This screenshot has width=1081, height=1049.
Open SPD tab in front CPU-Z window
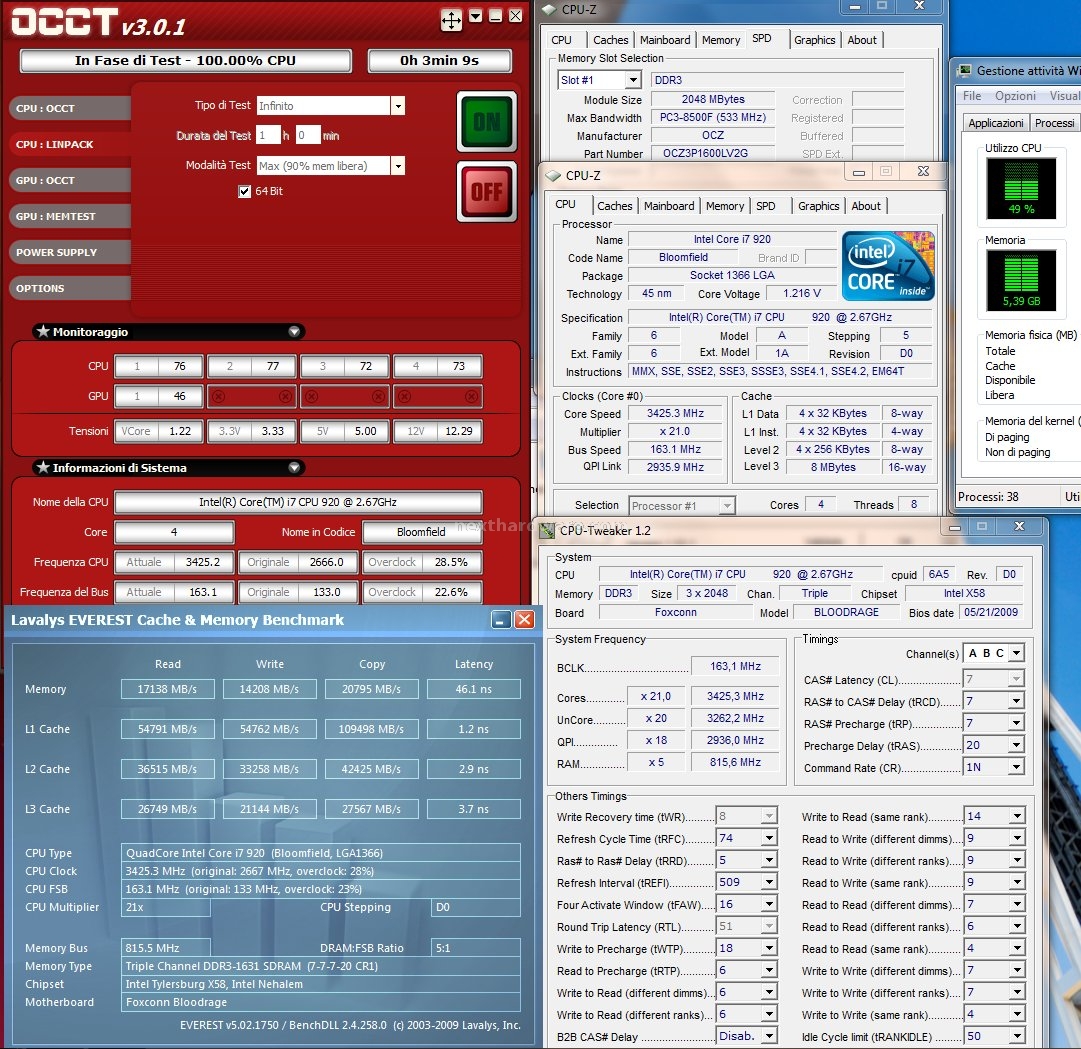click(766, 206)
